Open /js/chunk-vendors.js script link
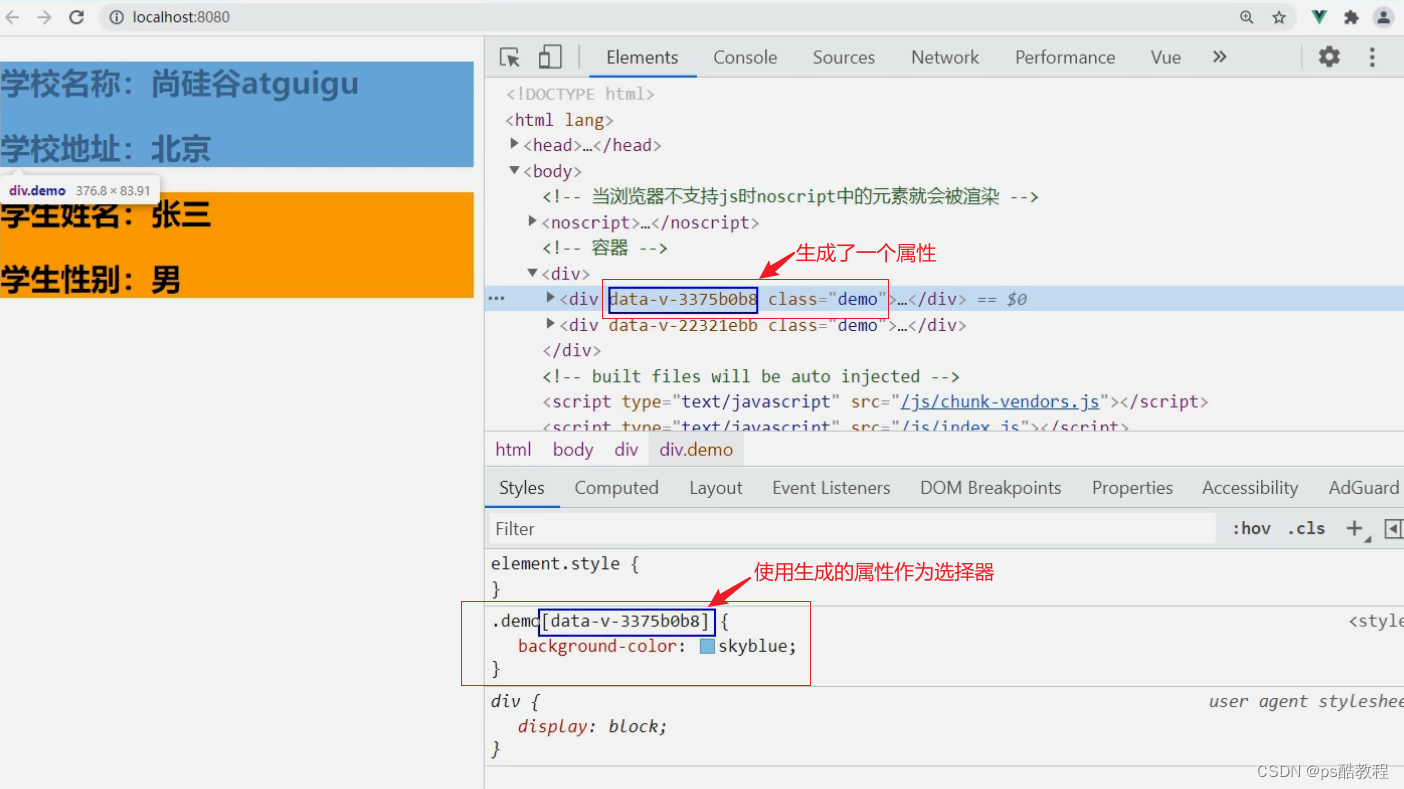This screenshot has height=789, width=1404. [x=1000, y=401]
